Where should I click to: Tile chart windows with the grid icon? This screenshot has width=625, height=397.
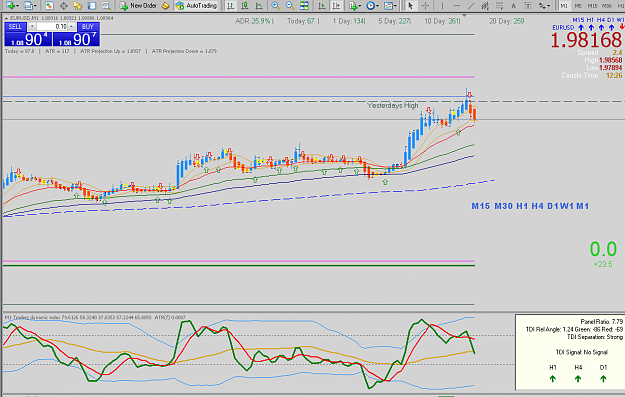(x=304, y=6)
